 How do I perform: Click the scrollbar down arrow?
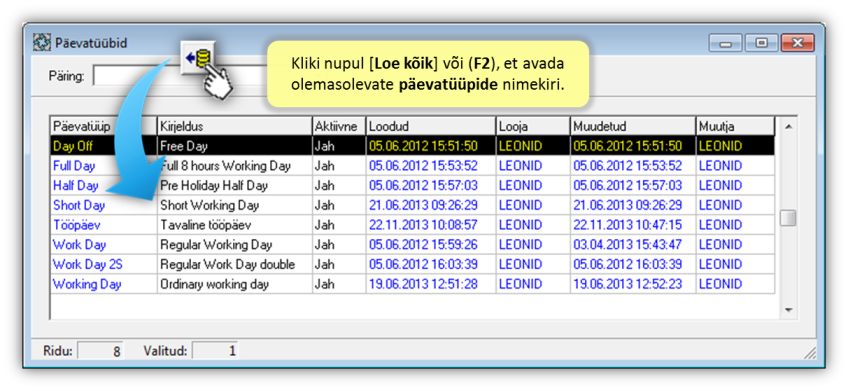pos(789,310)
